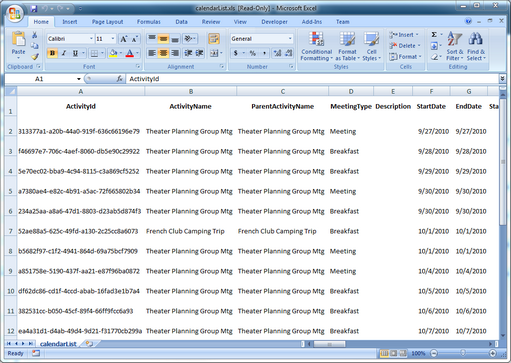This screenshot has height=363, width=511.
Task: Toggle Underline formatting
Action: pyautogui.click(x=75, y=53)
